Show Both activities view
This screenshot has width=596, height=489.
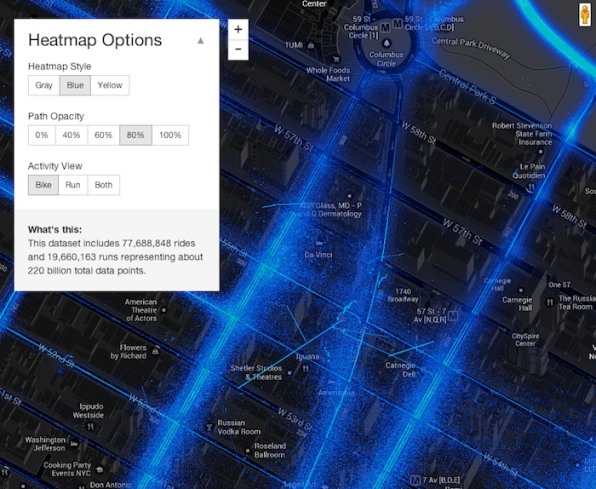(x=103, y=185)
